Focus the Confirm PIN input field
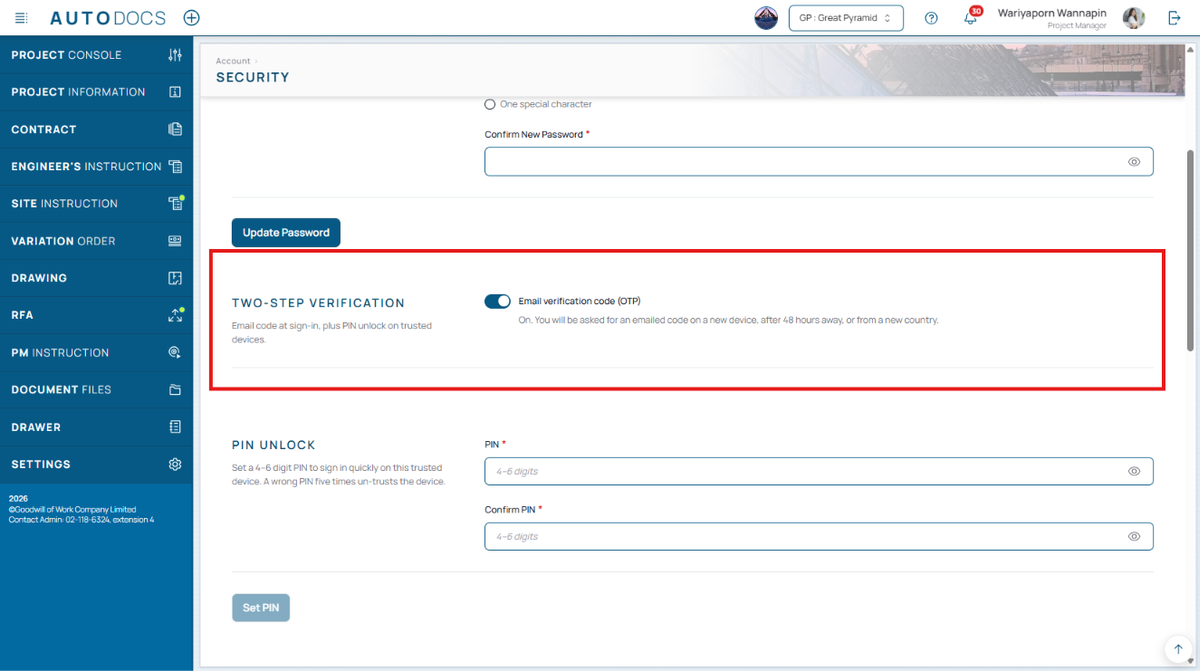Image resolution: width=1200 pixels, height=671 pixels. click(818, 536)
